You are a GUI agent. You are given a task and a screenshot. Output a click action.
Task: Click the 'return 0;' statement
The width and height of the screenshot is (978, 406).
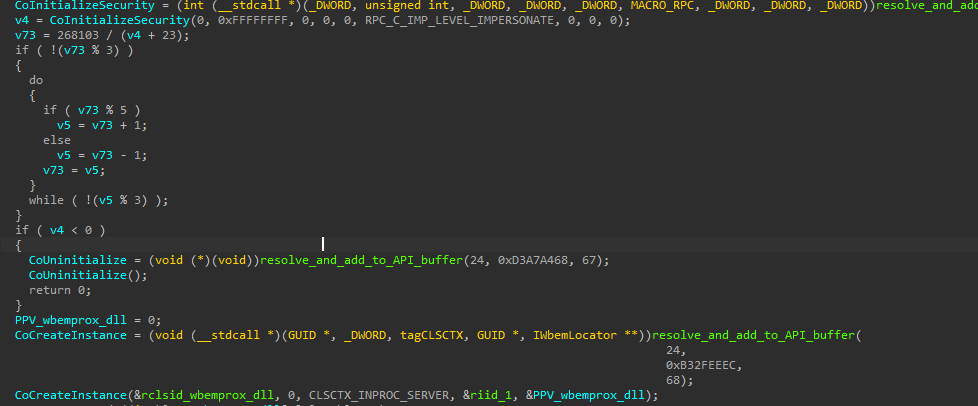[60, 290]
